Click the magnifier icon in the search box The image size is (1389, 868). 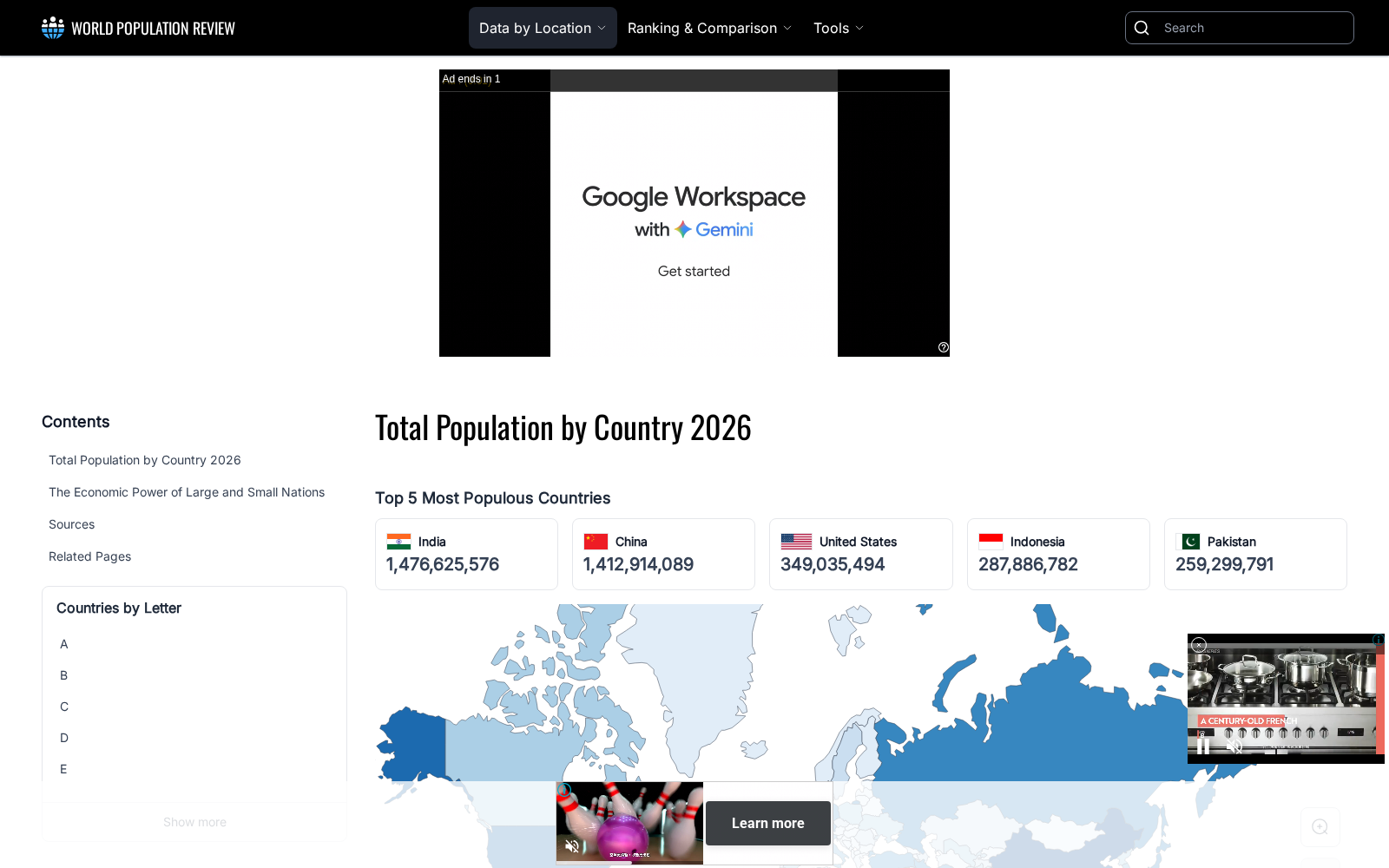pos(1142,28)
